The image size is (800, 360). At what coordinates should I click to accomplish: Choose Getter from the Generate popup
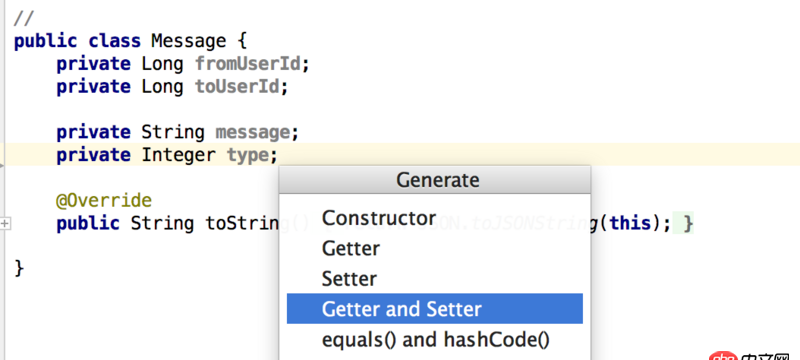pyautogui.click(x=351, y=249)
